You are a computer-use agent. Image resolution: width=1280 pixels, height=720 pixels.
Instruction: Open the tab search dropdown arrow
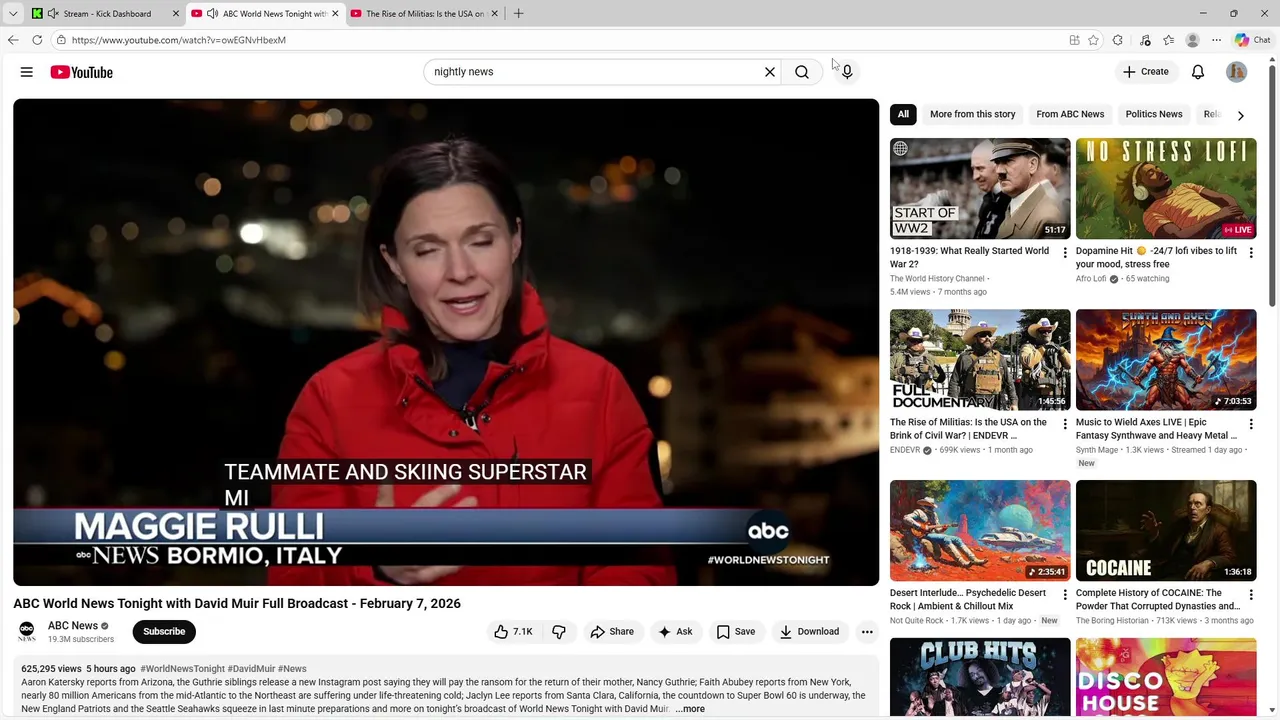point(13,14)
